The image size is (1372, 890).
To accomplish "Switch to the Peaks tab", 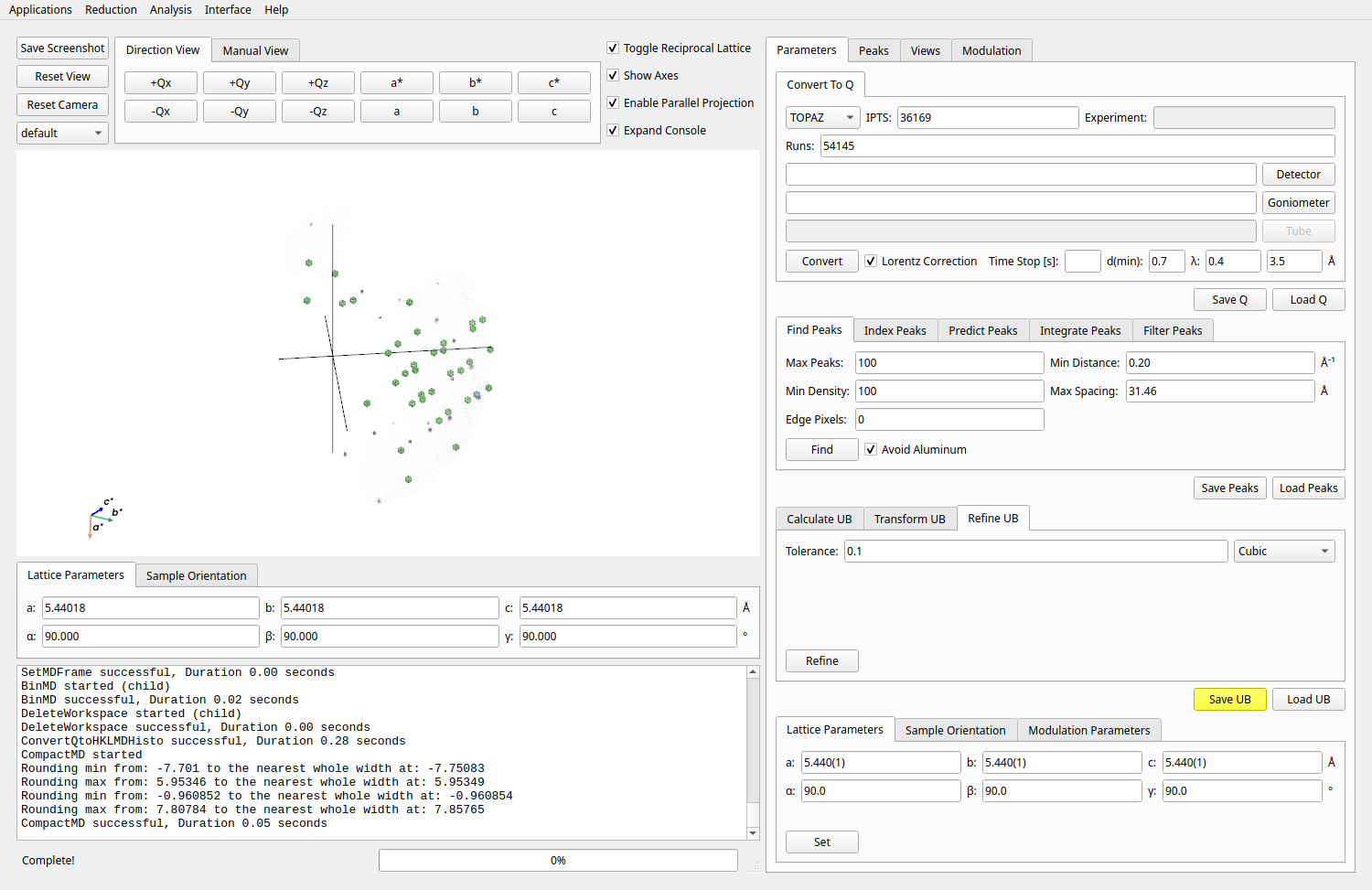I will pos(874,50).
